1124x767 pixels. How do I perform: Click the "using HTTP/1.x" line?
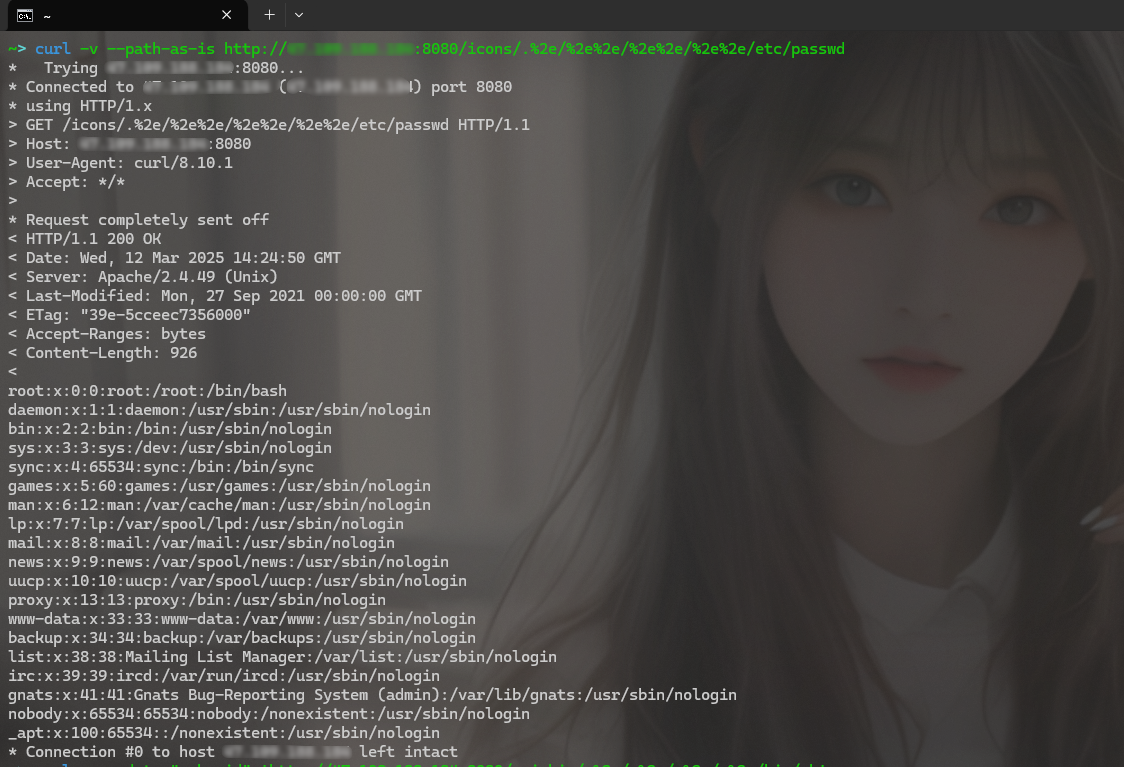80,106
